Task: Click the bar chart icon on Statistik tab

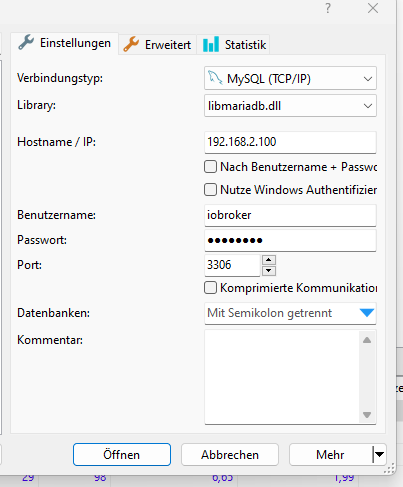Action: click(211, 44)
